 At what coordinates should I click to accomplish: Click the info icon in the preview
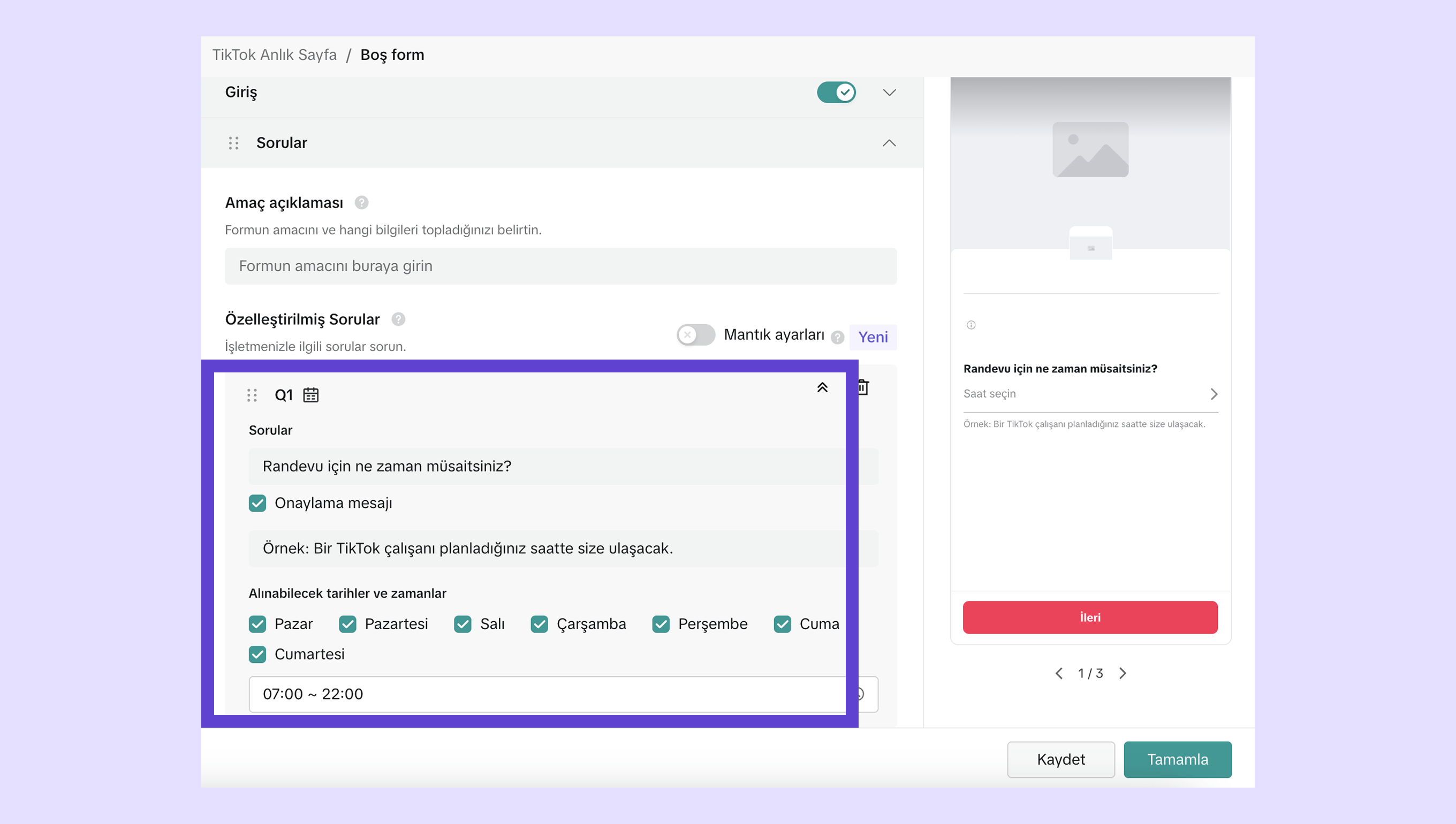(x=971, y=325)
